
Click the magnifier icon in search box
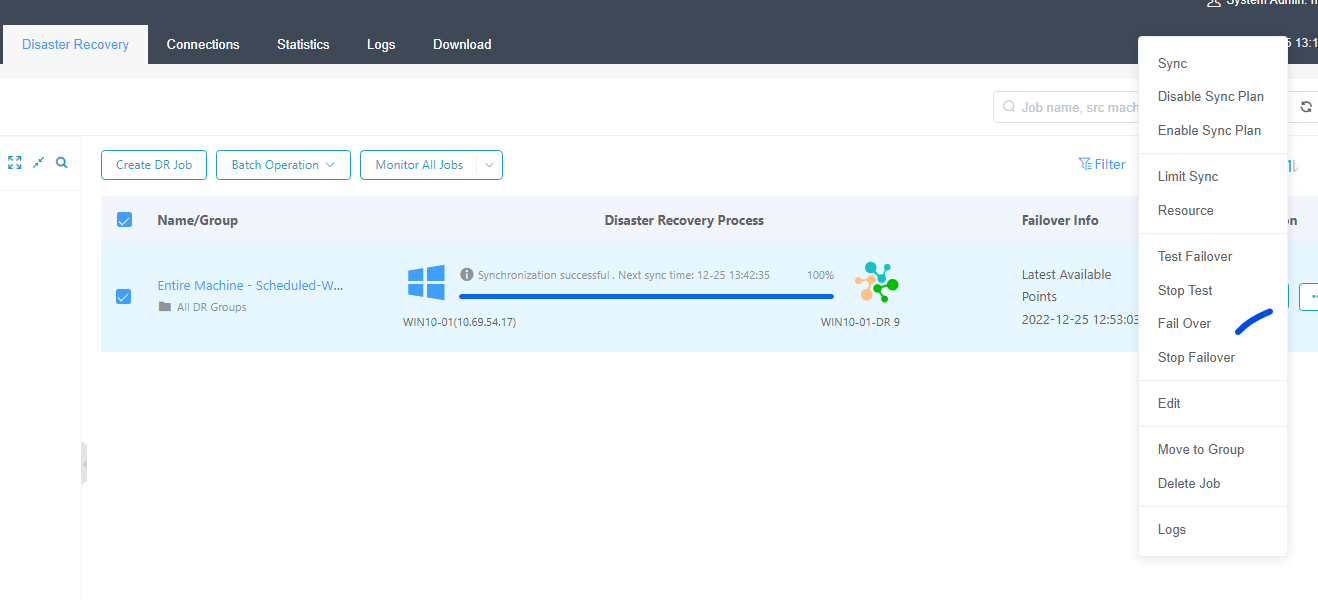click(1009, 107)
